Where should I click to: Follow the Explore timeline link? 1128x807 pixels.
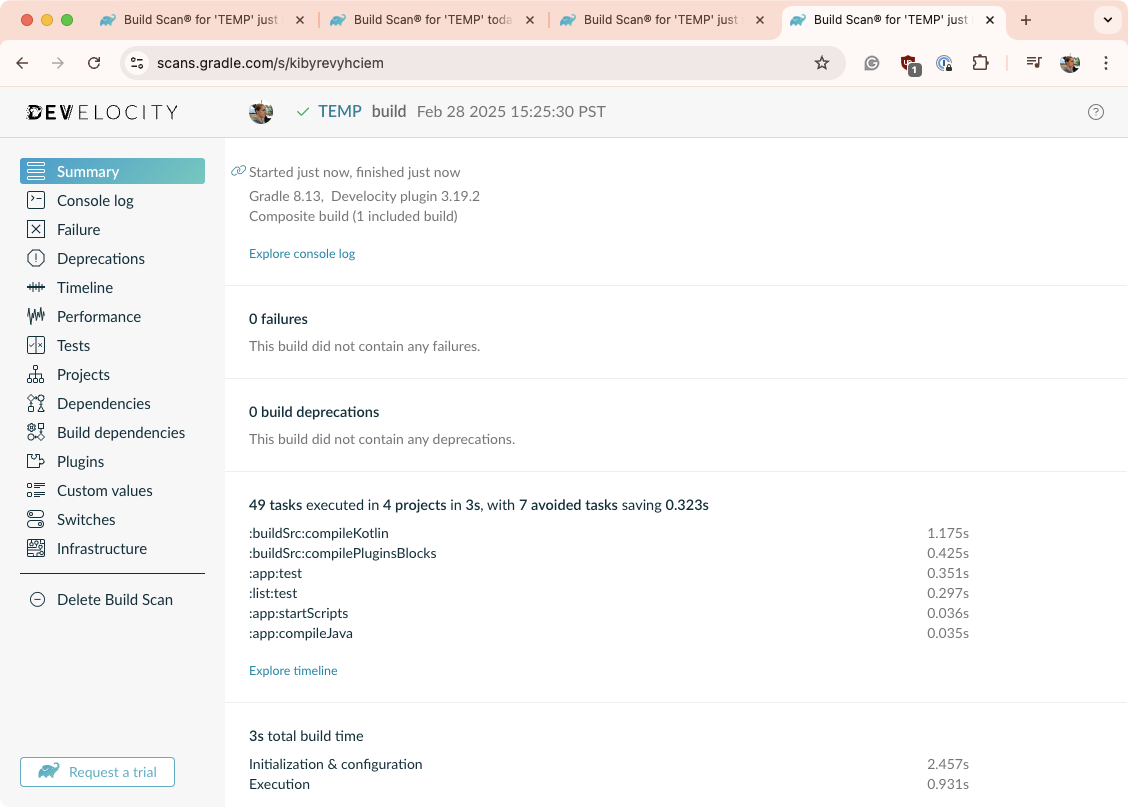coord(293,671)
